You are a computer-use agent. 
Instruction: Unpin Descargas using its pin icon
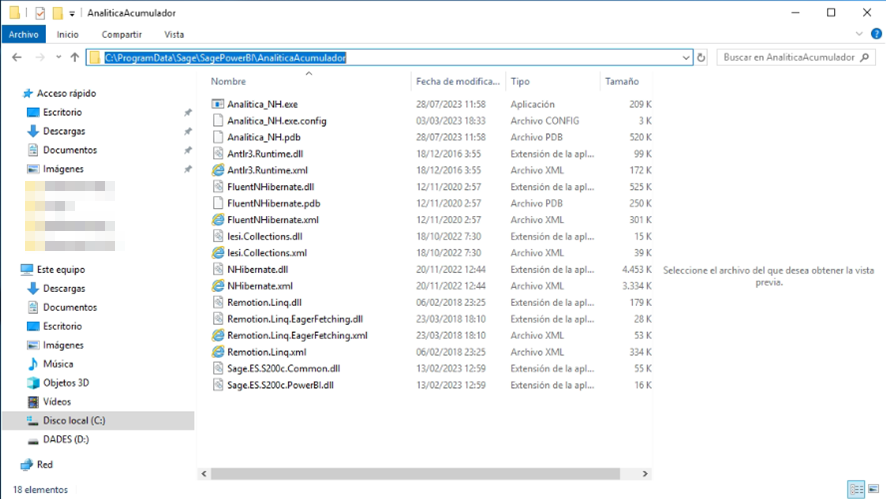coord(188,131)
